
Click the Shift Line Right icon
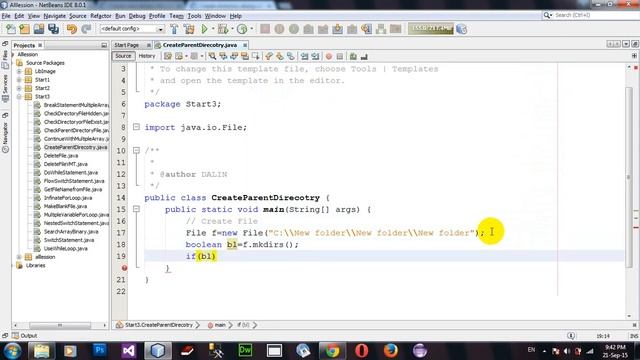click(x=316, y=56)
